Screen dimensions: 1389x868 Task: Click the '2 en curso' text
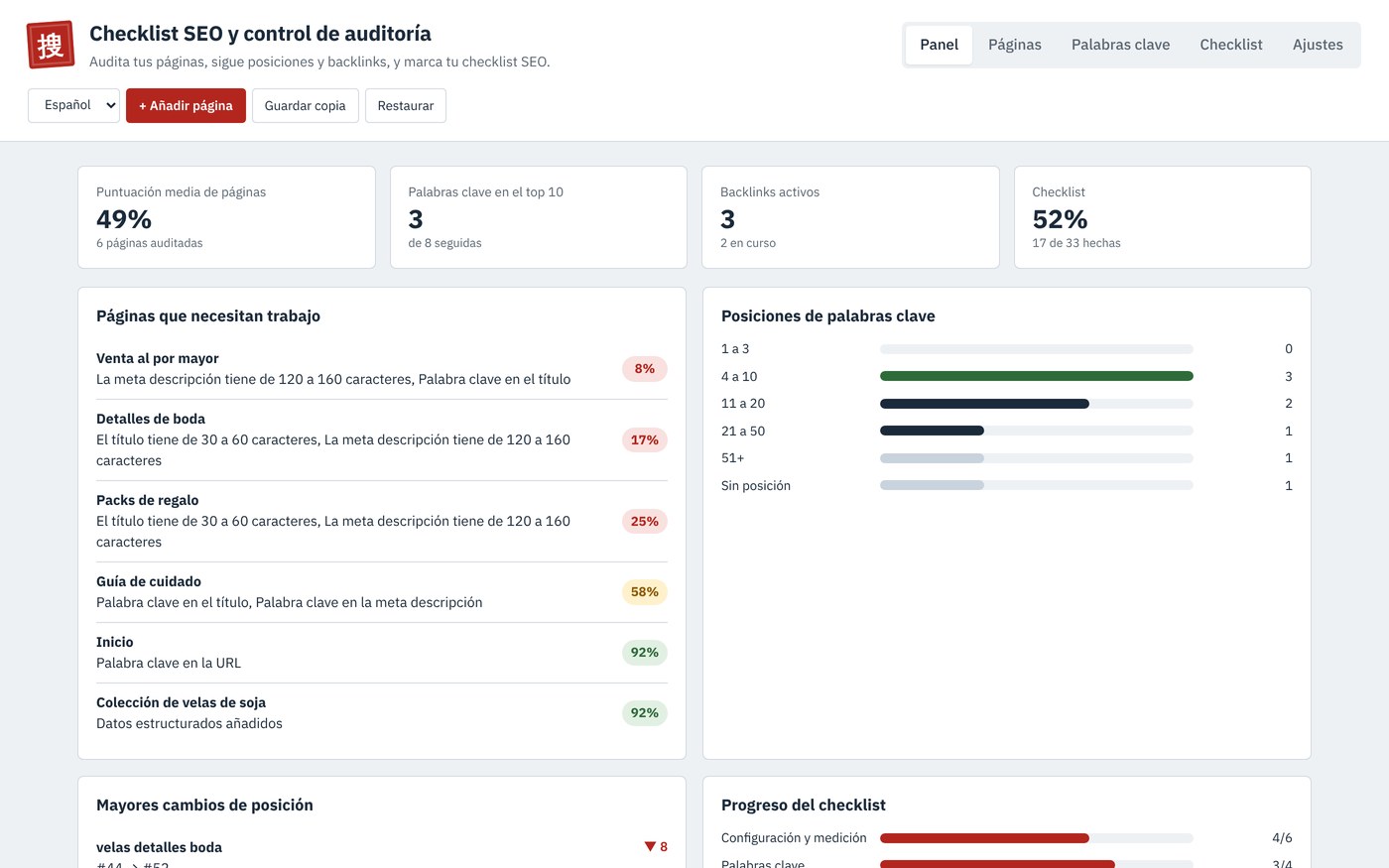click(x=748, y=243)
